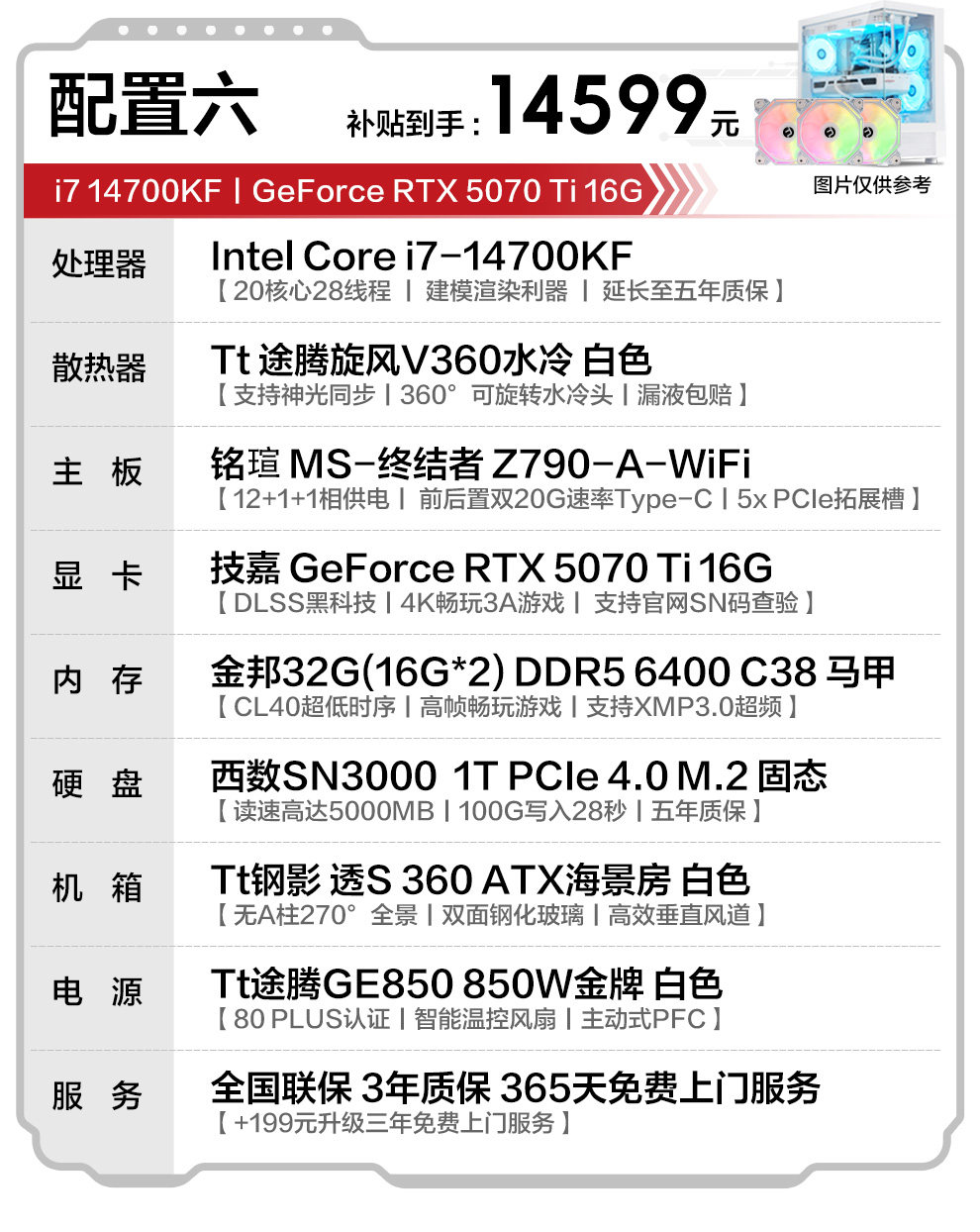Select the 硬盘 row label

(99, 784)
